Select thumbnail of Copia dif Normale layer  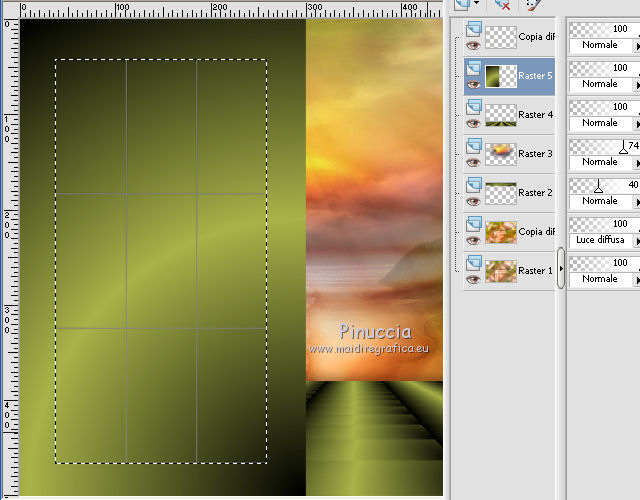(x=501, y=37)
